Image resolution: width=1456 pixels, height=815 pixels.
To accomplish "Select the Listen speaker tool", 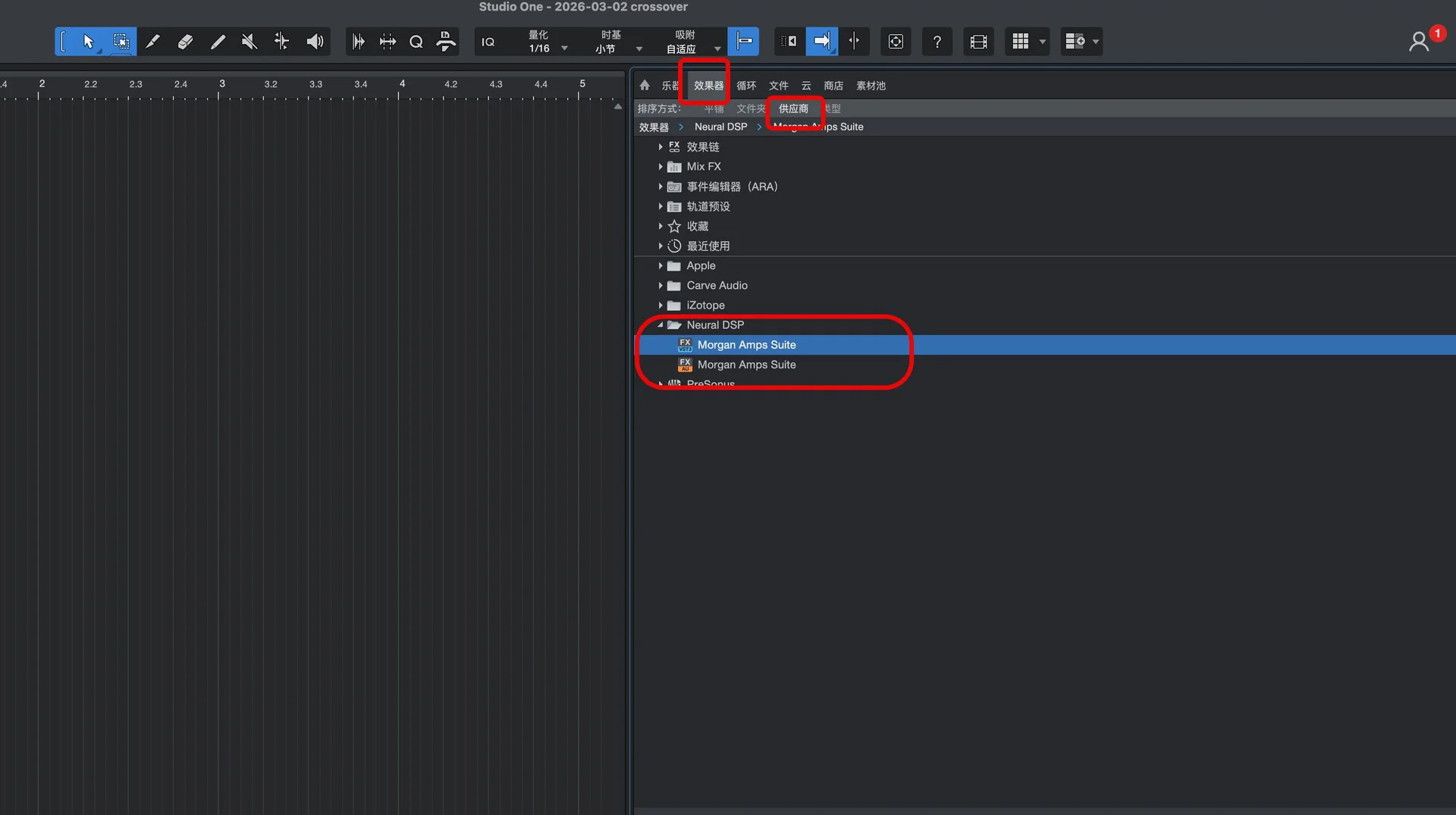I will 315,42.
